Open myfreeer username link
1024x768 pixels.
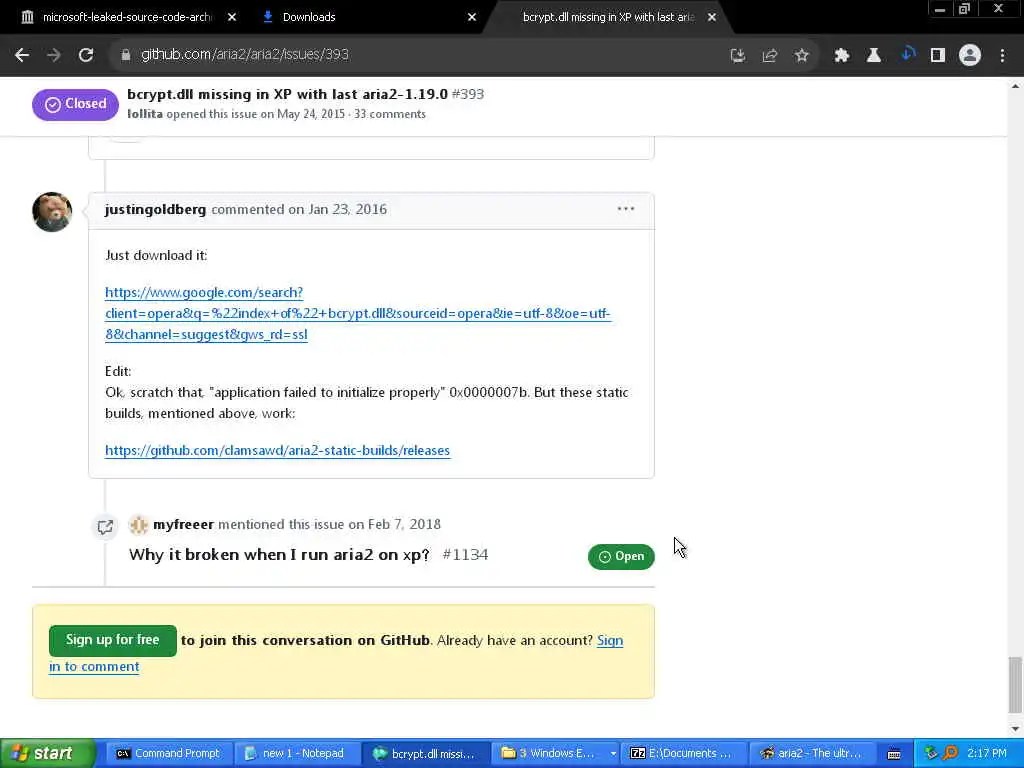tap(184, 524)
